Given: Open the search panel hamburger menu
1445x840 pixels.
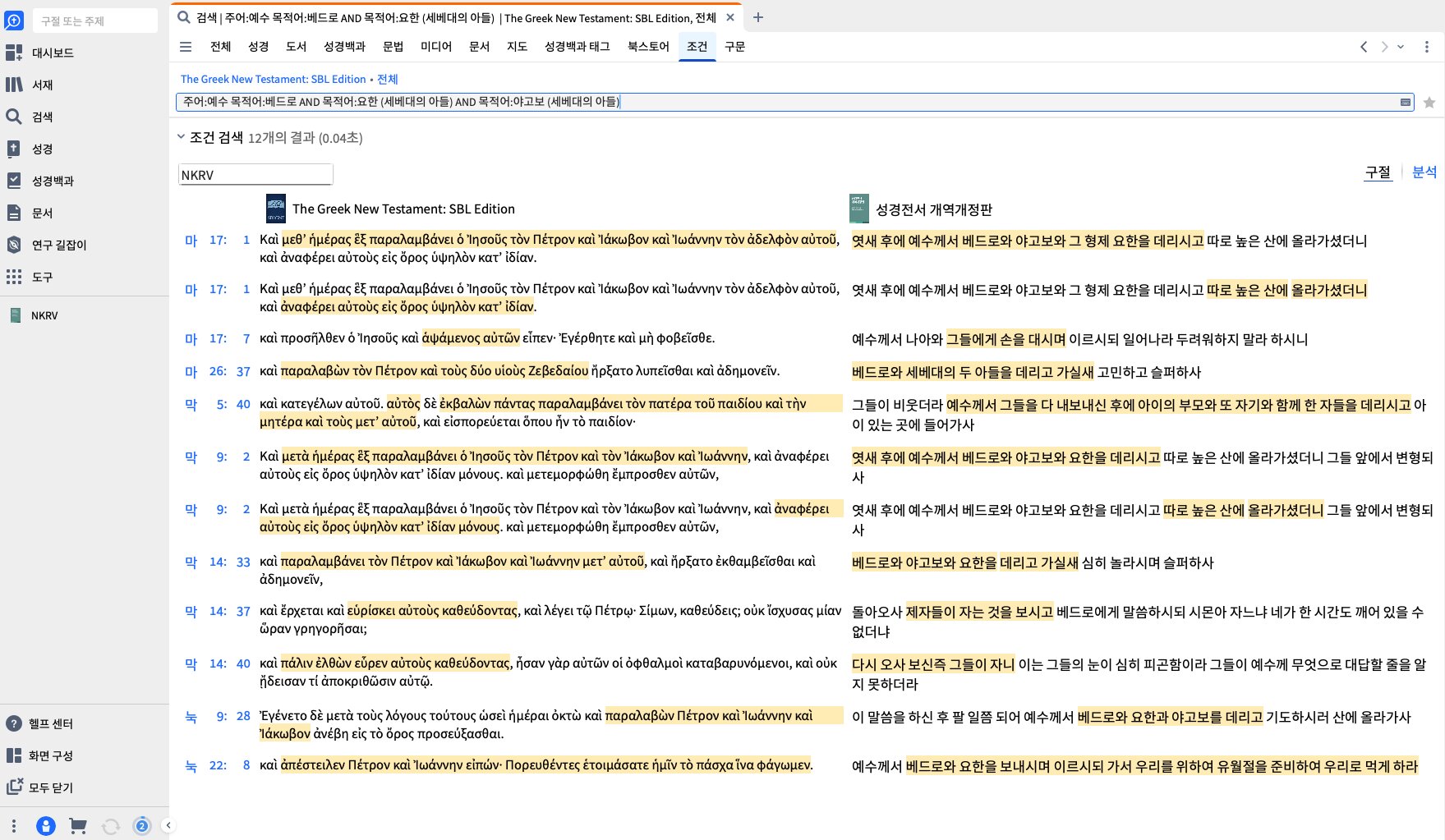Looking at the screenshot, I should [186, 47].
